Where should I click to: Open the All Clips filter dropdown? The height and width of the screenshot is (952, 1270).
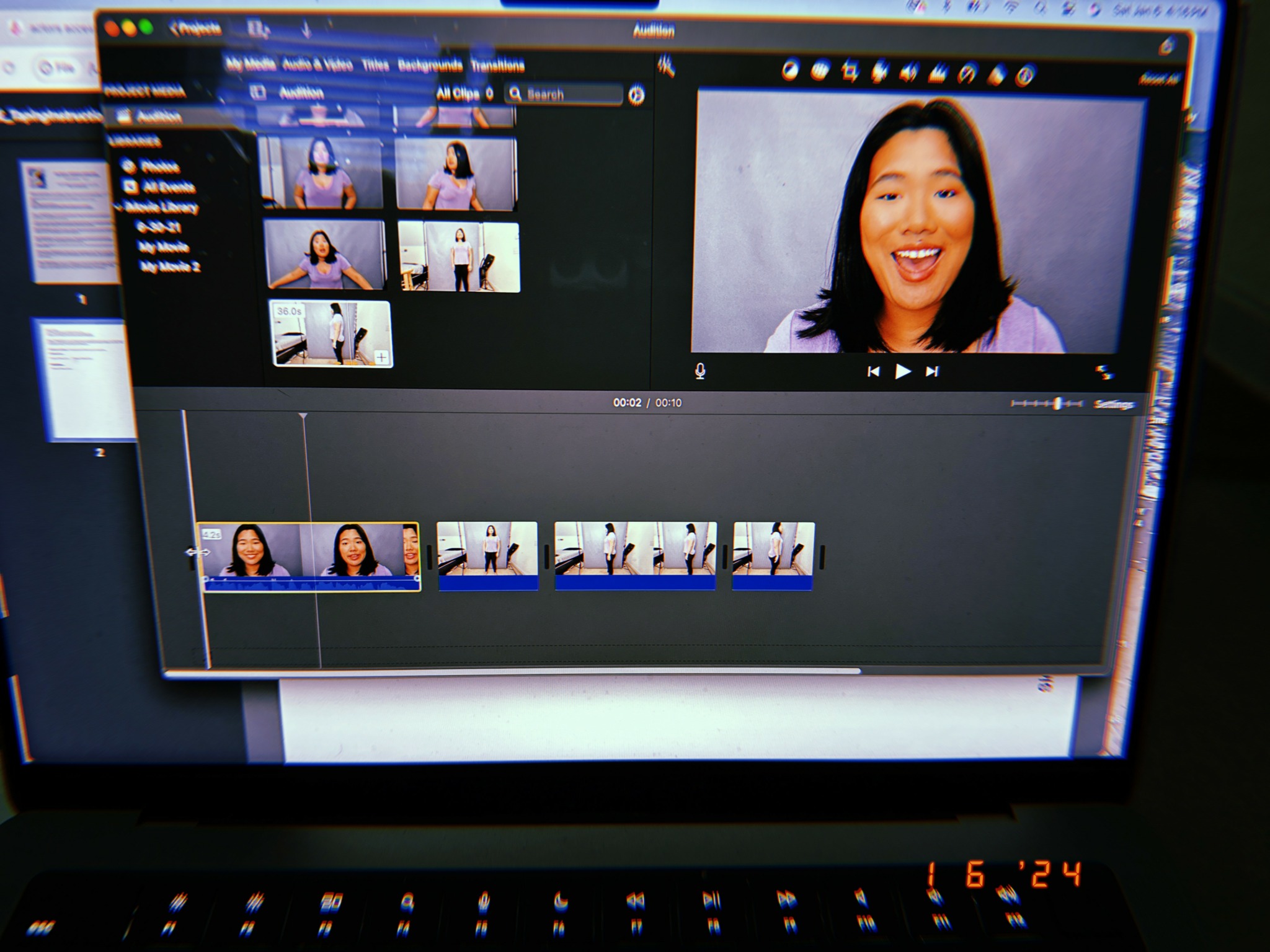coord(464,94)
